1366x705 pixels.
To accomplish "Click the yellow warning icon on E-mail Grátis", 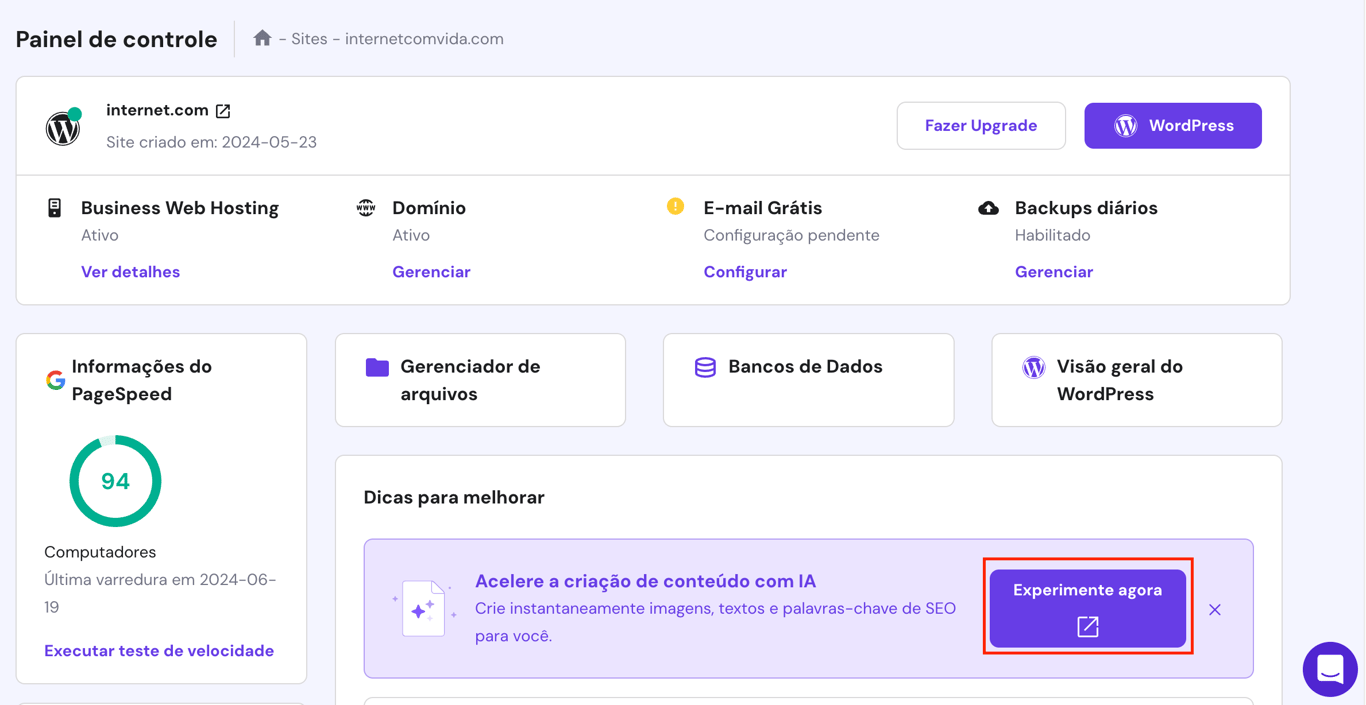I will [675, 206].
